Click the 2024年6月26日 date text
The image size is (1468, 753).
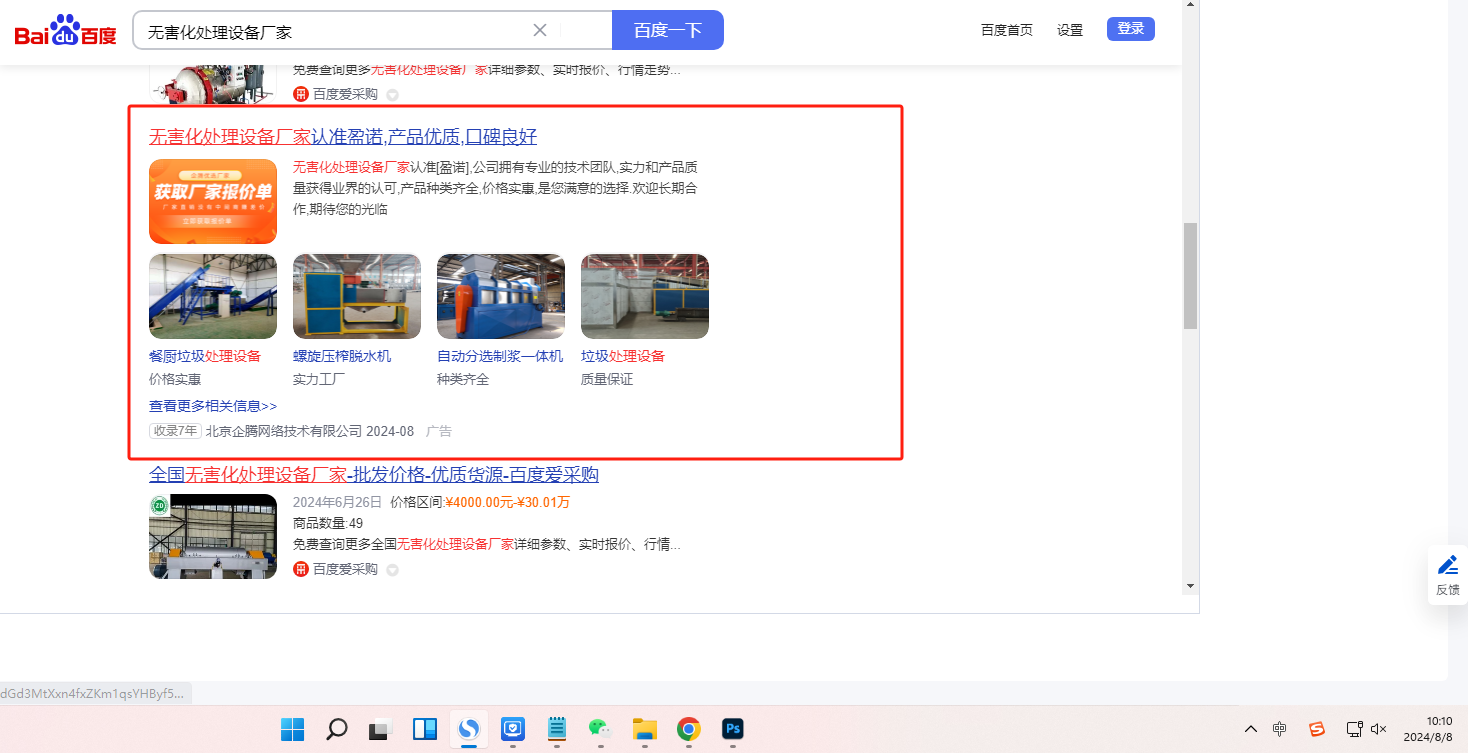(x=338, y=502)
